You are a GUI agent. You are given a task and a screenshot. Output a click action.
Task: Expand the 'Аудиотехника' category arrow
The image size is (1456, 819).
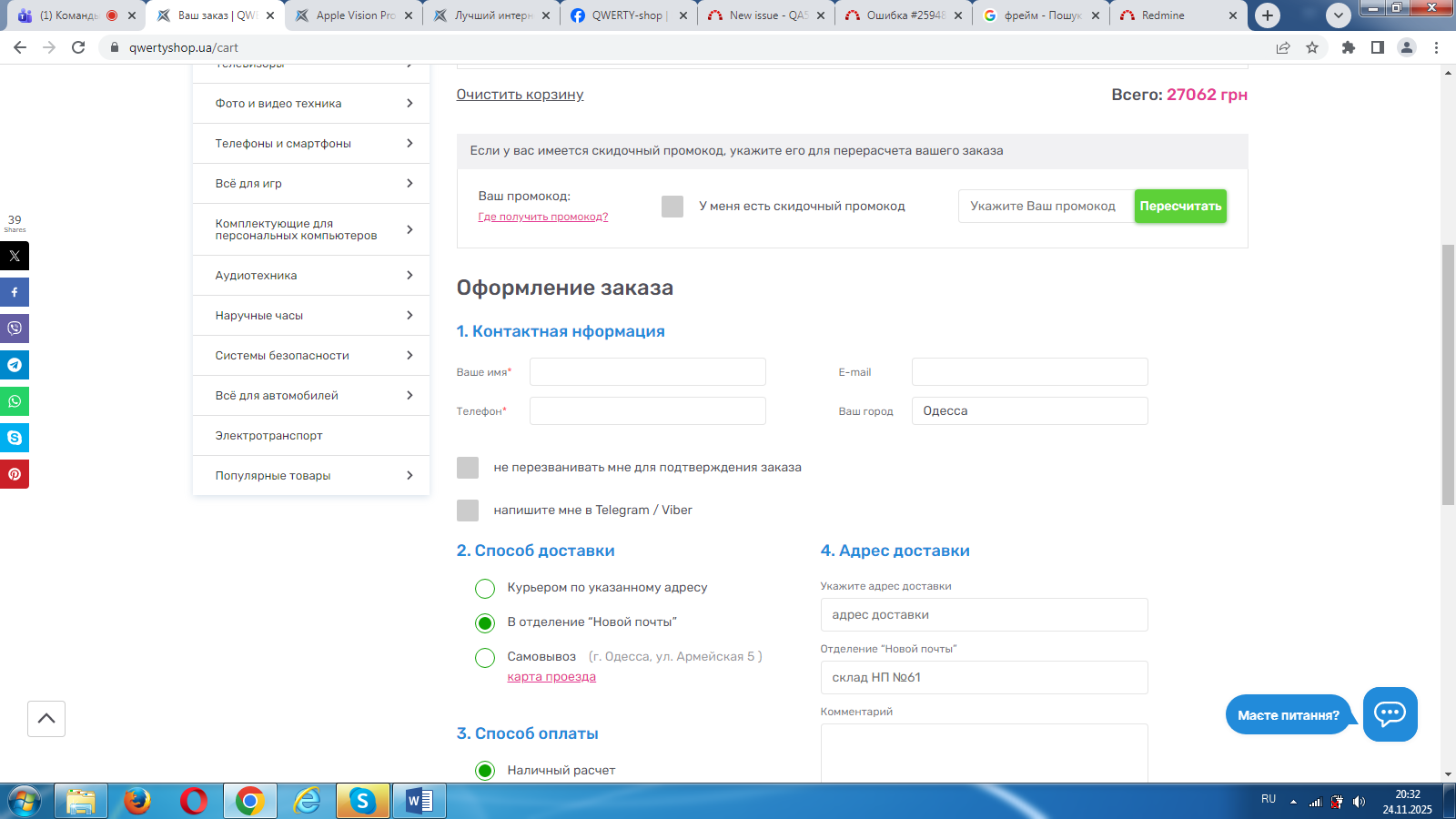tap(409, 276)
